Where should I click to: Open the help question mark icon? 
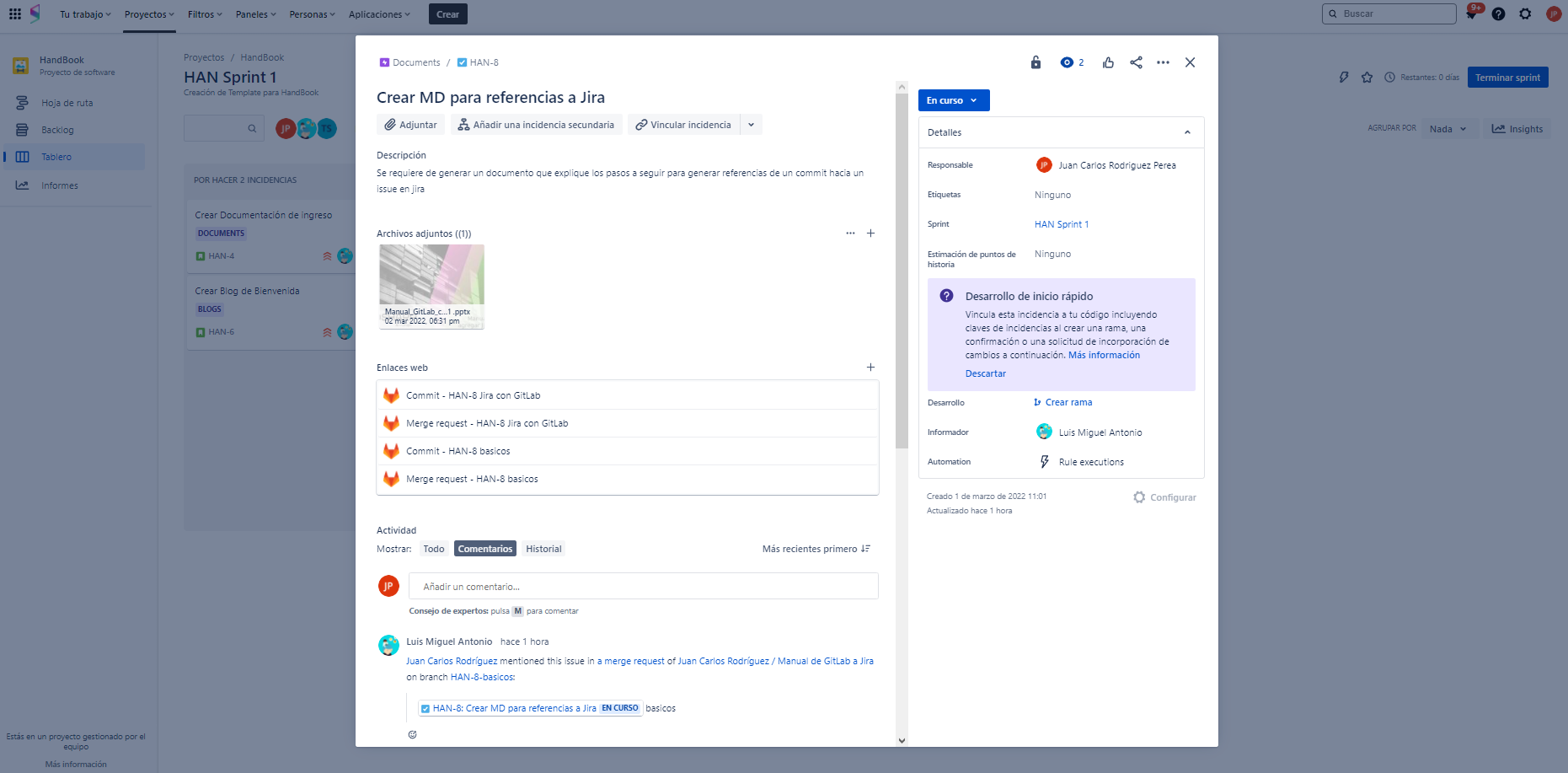point(1498,14)
